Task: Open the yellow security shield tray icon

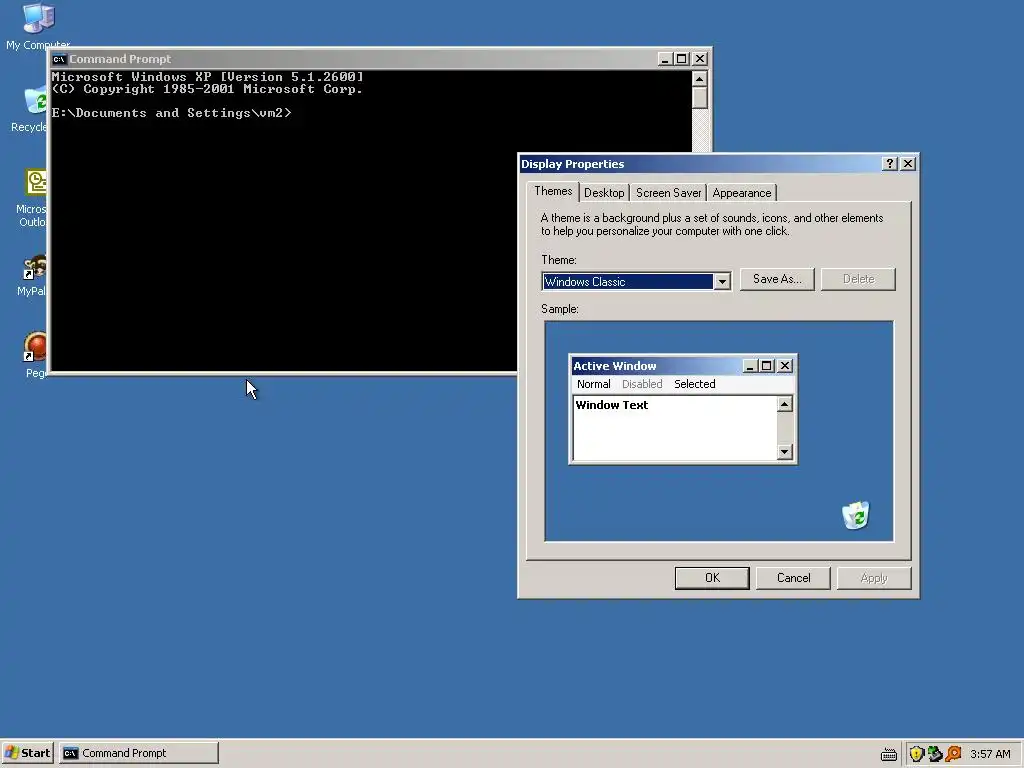Action: click(916, 754)
